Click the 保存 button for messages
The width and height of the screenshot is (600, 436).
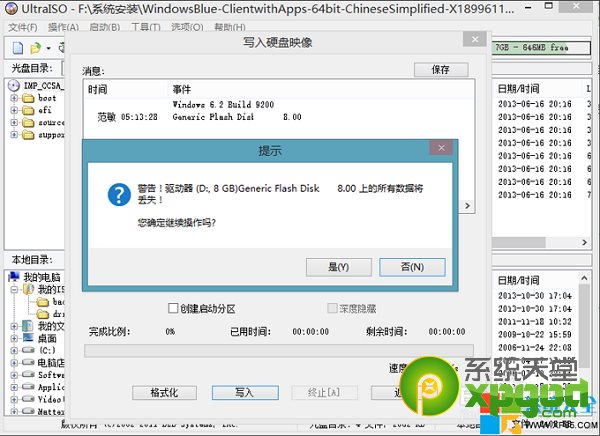pos(440,70)
